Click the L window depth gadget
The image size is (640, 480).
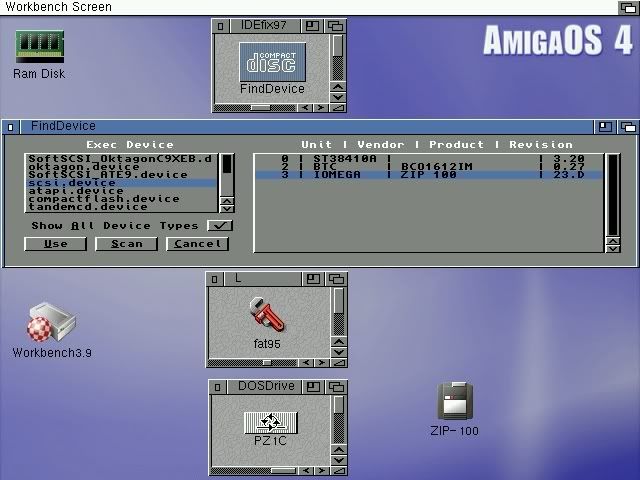click(336, 279)
